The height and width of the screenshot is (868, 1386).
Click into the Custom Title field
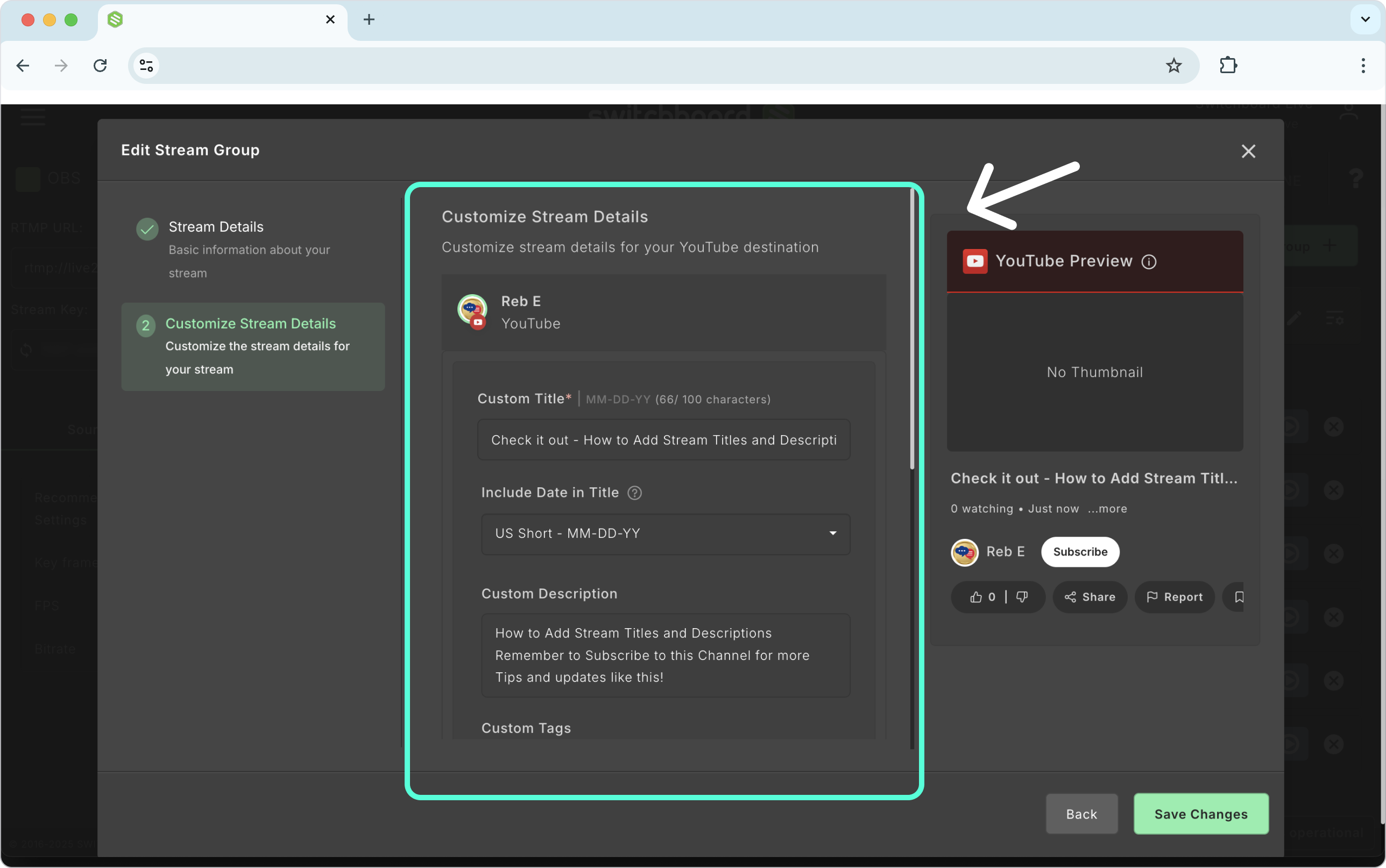pos(664,440)
